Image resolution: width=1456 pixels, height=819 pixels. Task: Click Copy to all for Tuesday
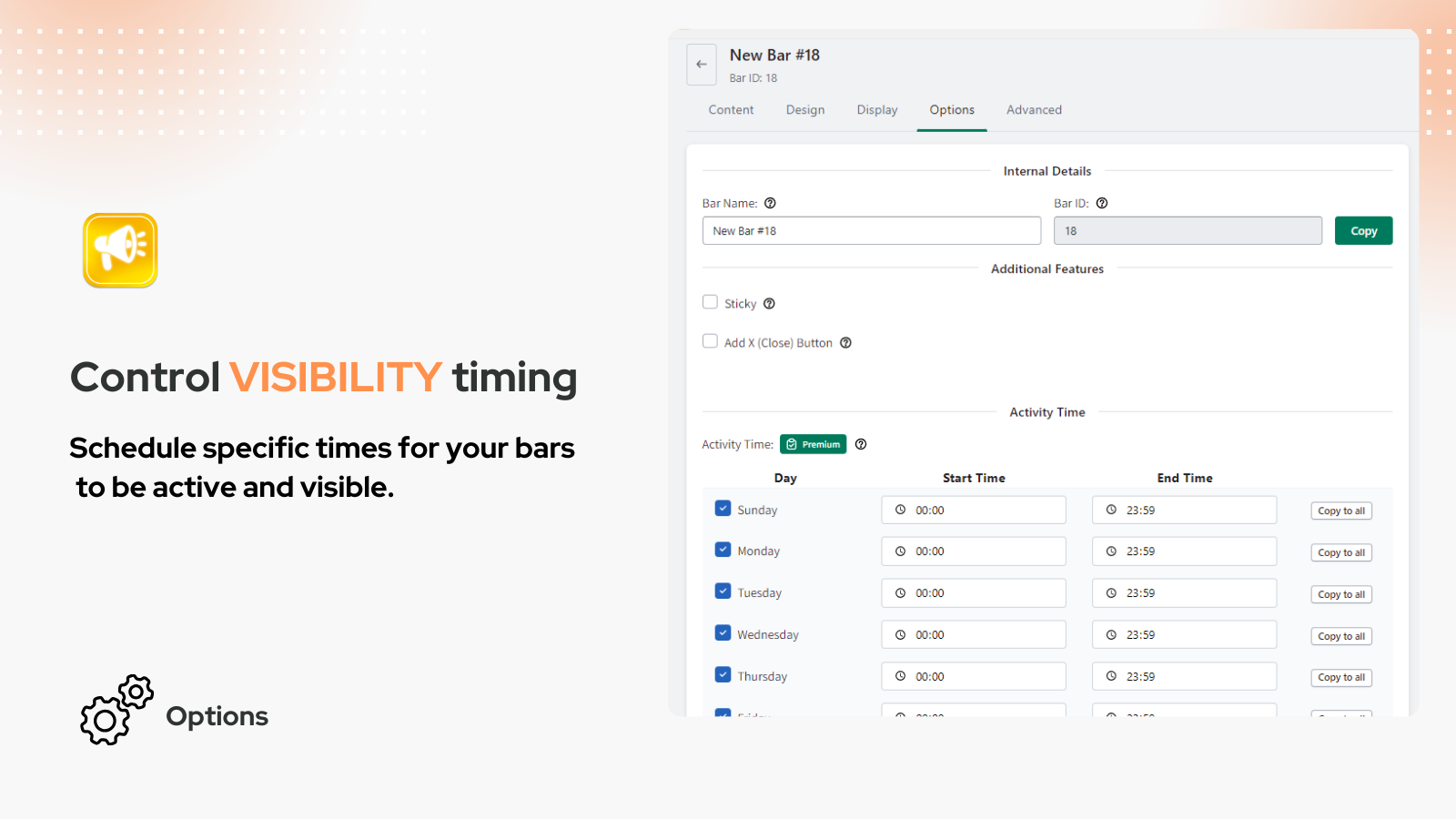(1341, 595)
